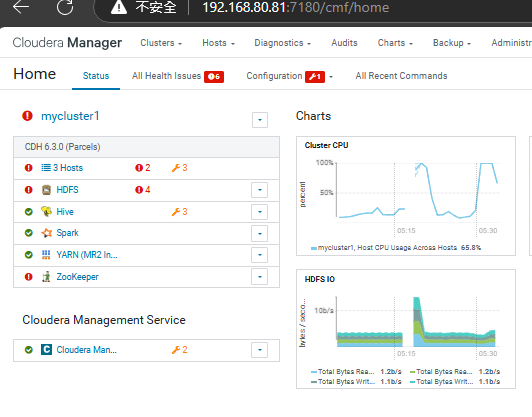Open the YARN (MR2 In... service link
532x417 pixels.
(x=87, y=255)
